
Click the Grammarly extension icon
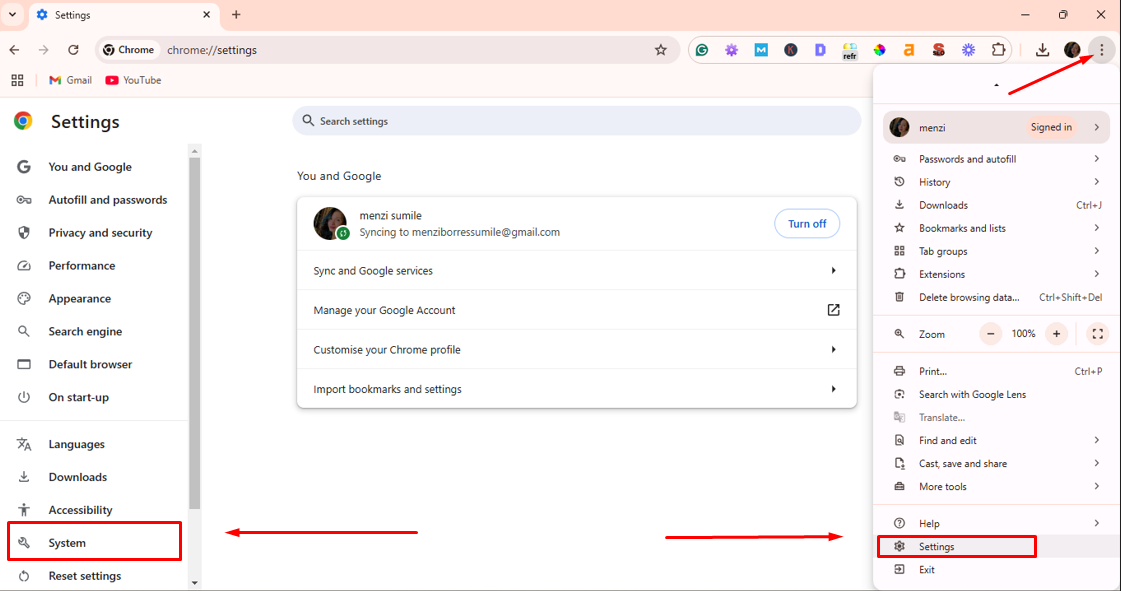click(x=702, y=50)
